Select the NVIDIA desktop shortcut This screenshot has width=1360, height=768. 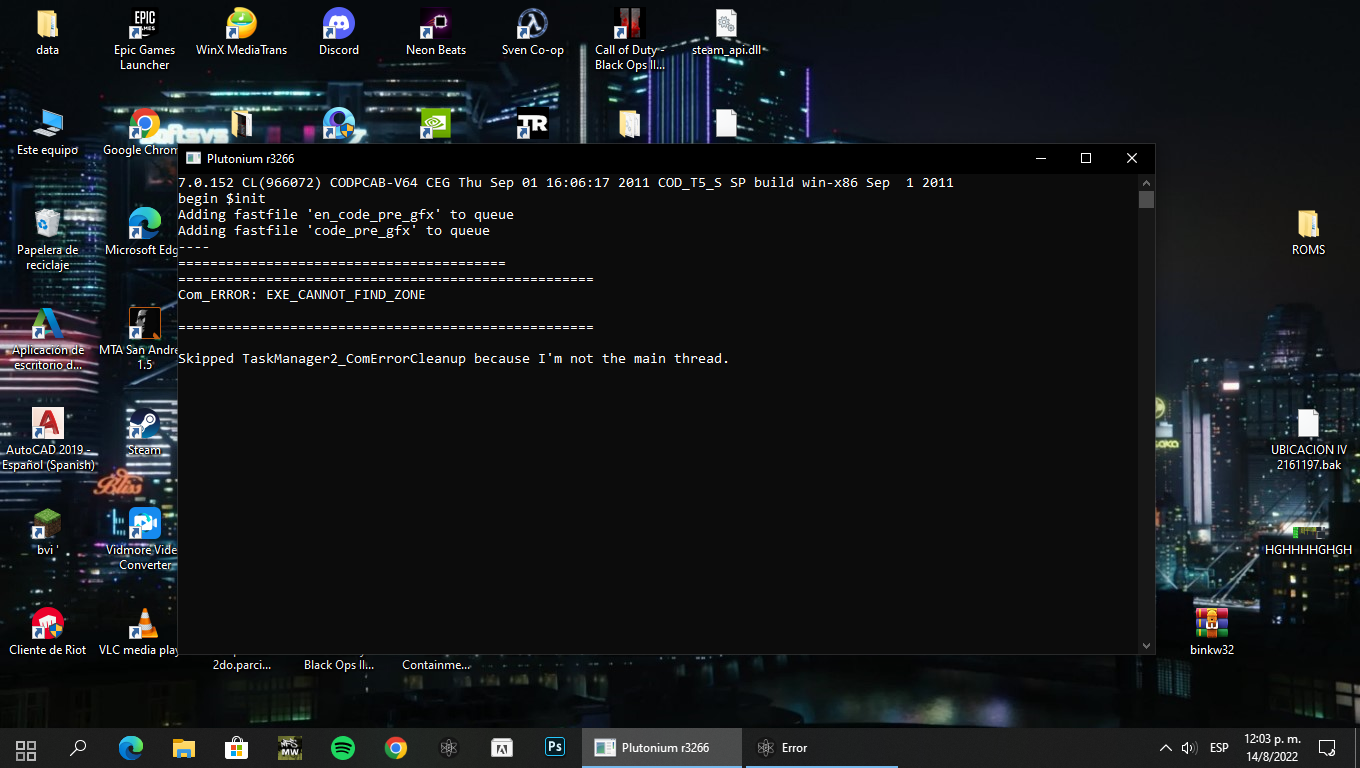436,124
